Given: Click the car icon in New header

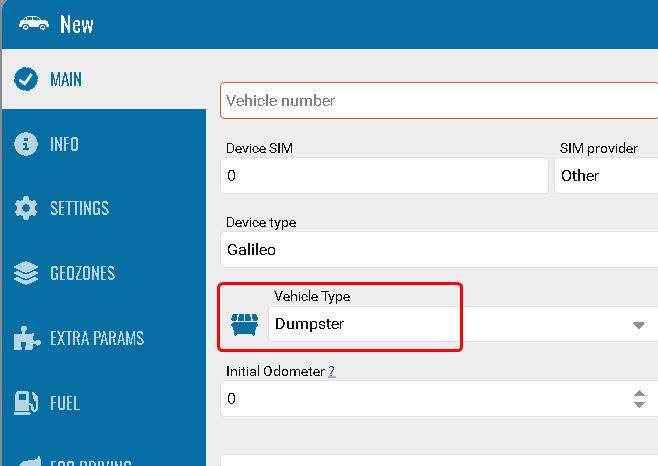Looking at the screenshot, I should click(34, 24).
